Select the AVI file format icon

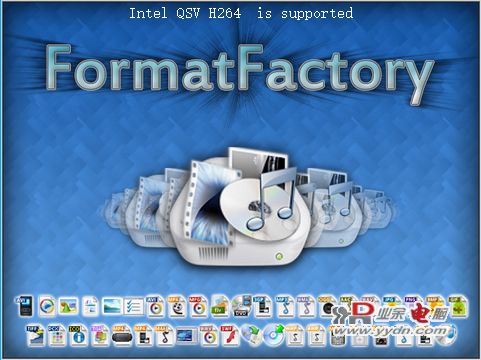coord(155,306)
